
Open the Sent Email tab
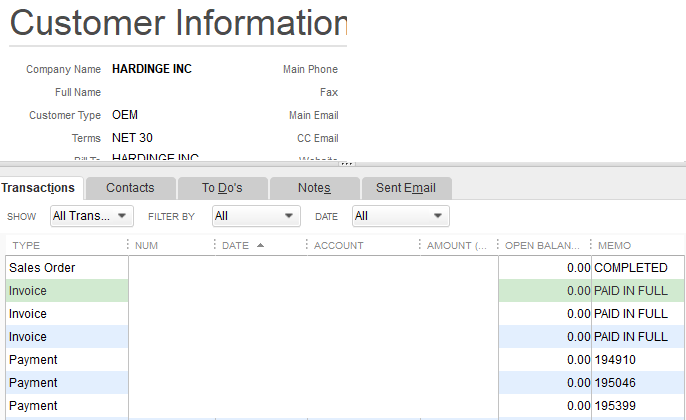pos(406,188)
